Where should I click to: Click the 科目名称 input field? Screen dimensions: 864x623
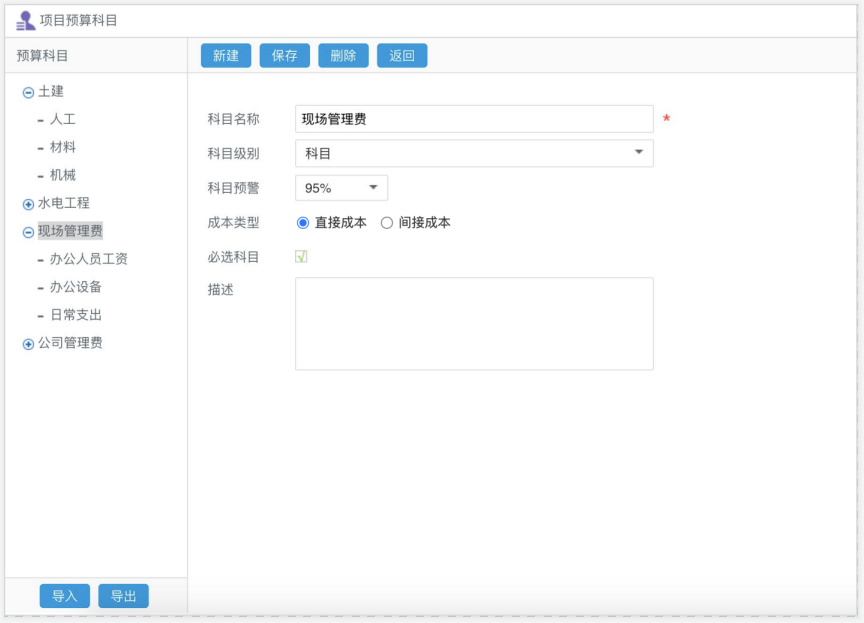pos(473,118)
